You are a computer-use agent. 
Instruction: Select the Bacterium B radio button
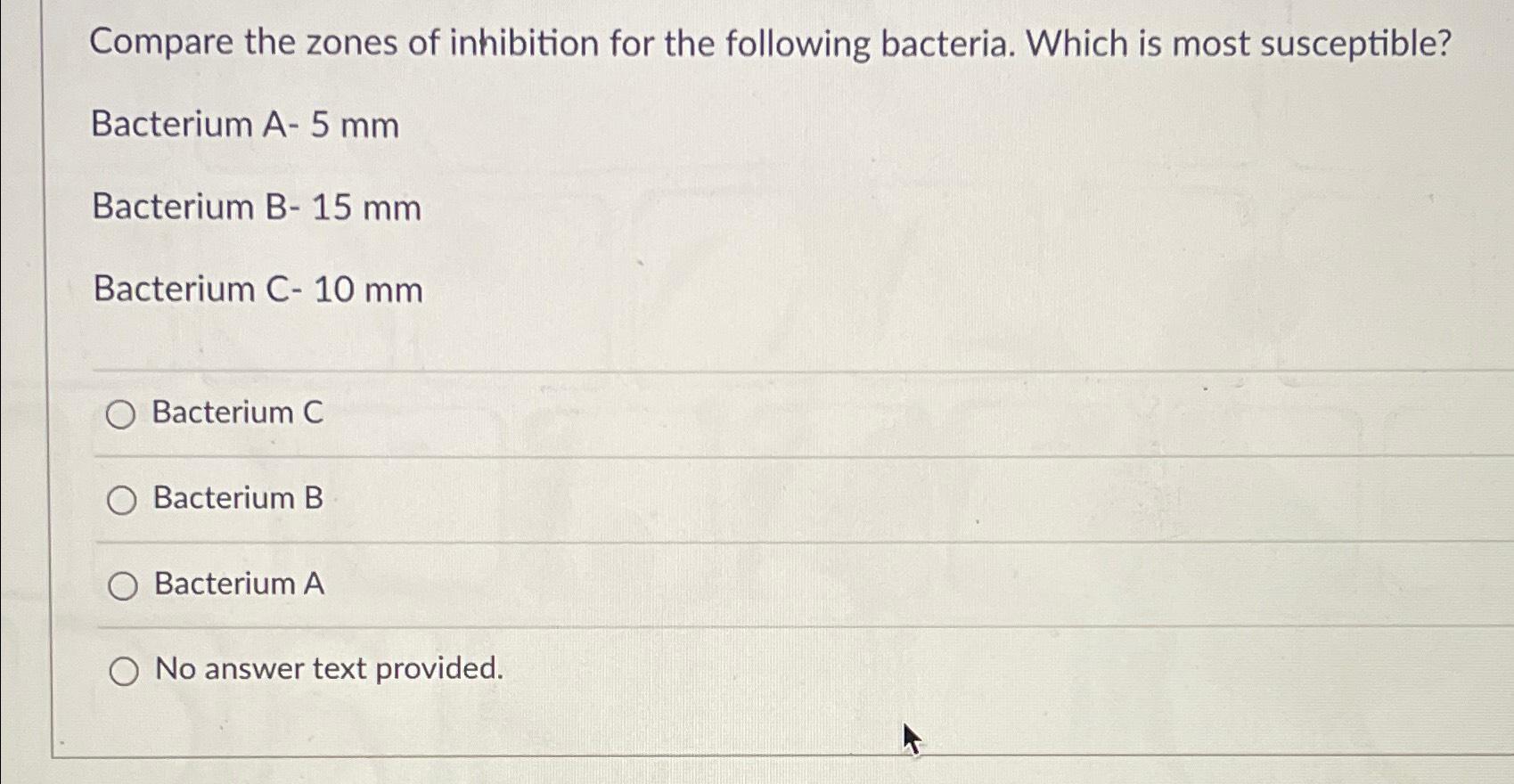coord(124,501)
